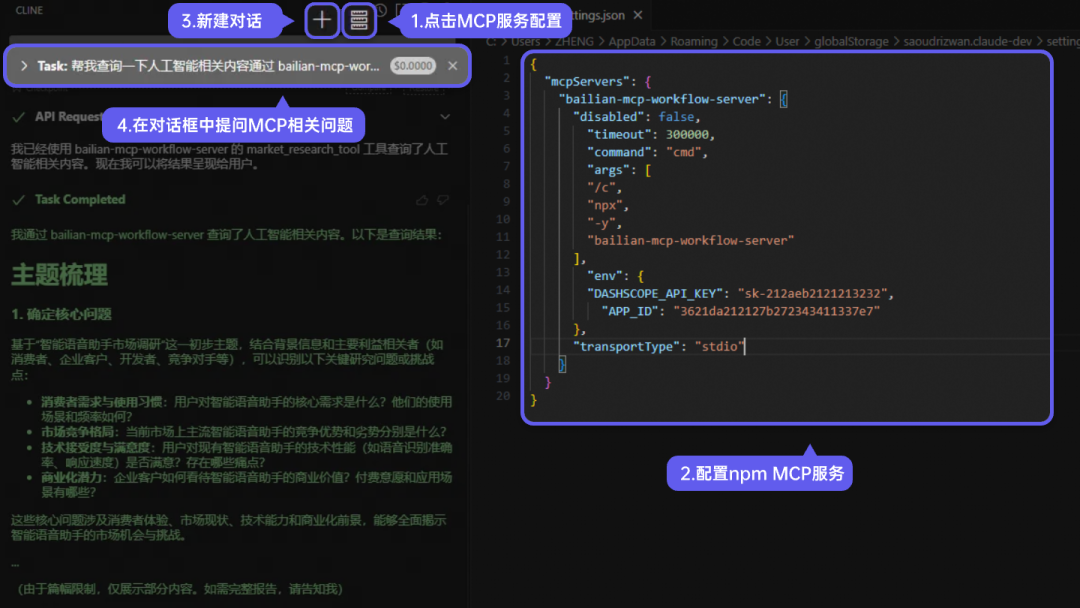Click line number 17 in the gutter
The width and height of the screenshot is (1080, 608).
tap(503, 345)
